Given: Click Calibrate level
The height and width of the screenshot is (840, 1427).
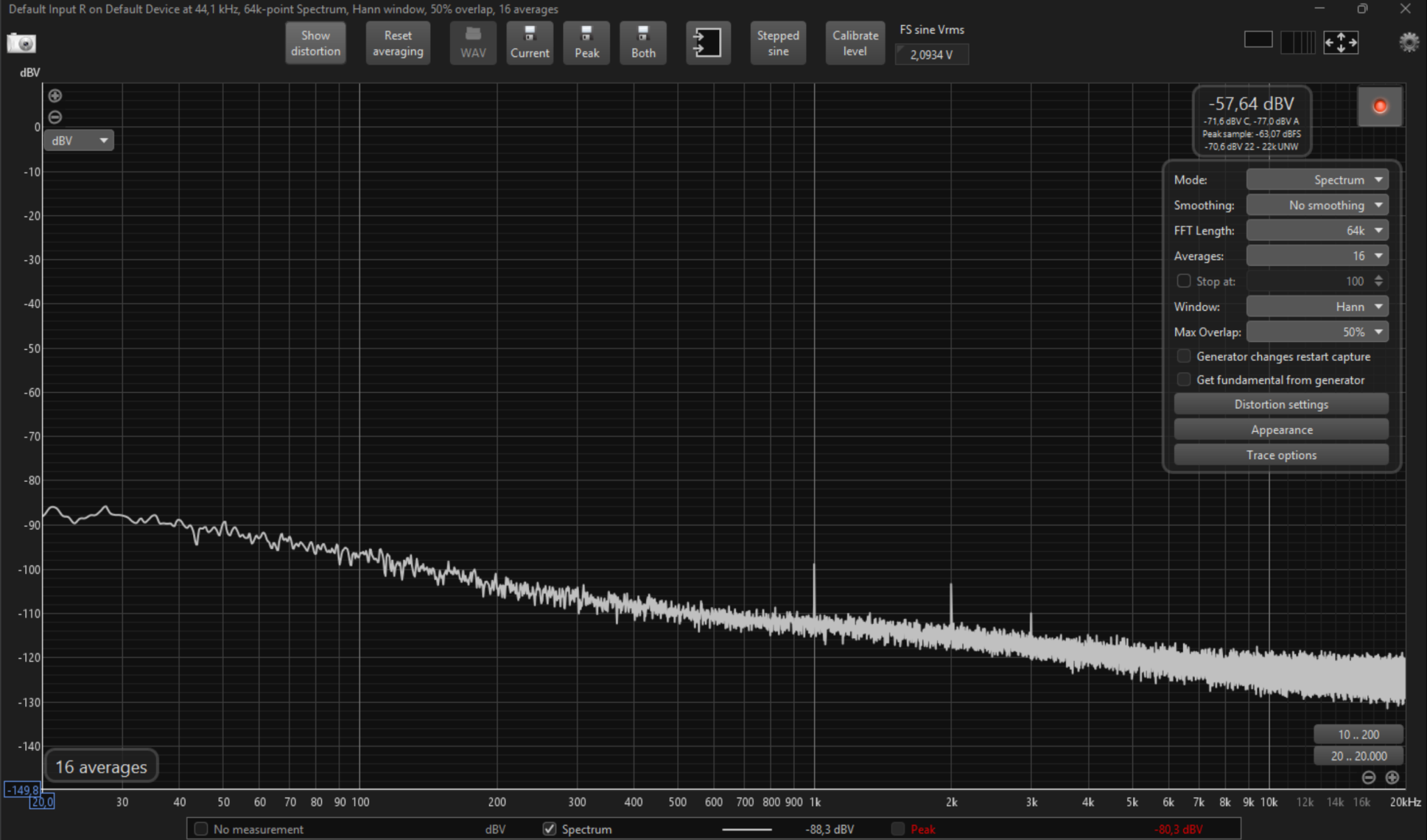Looking at the screenshot, I should [x=855, y=43].
